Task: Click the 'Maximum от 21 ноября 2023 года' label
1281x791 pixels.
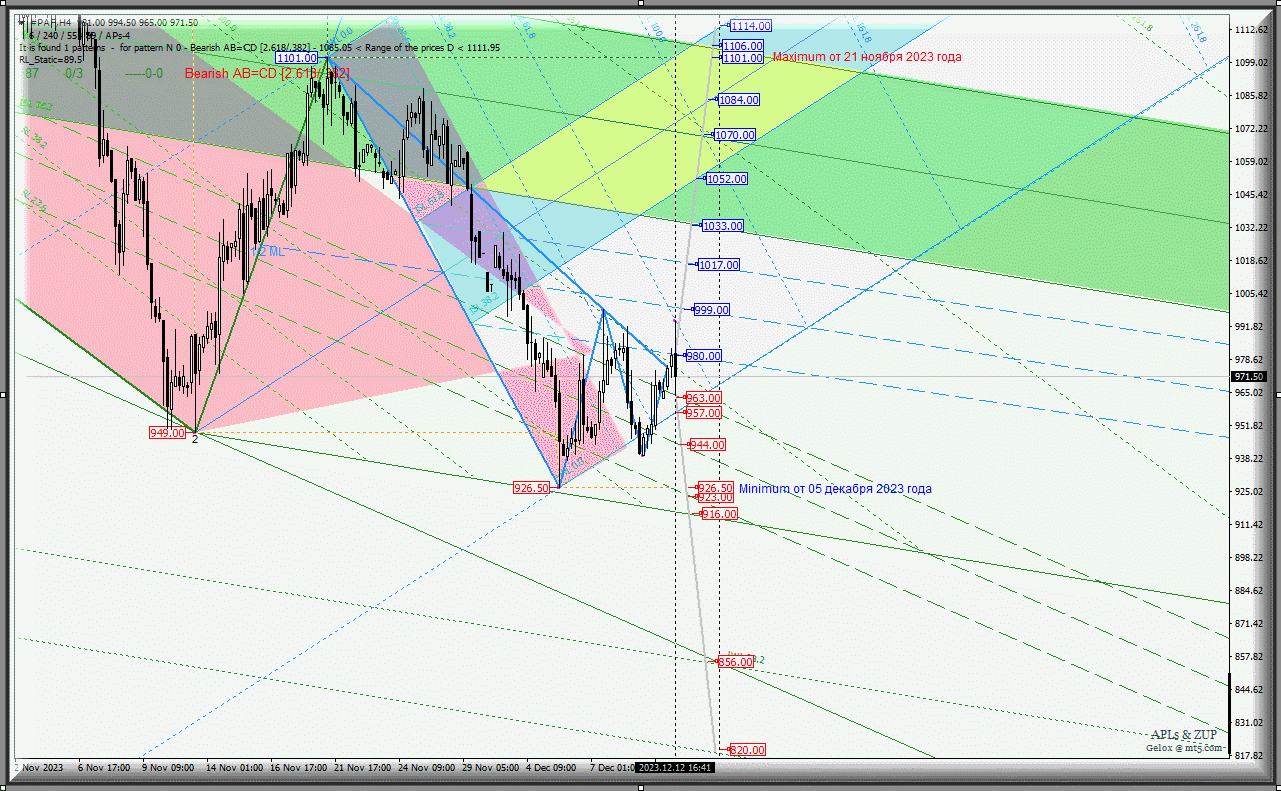Action: click(867, 57)
